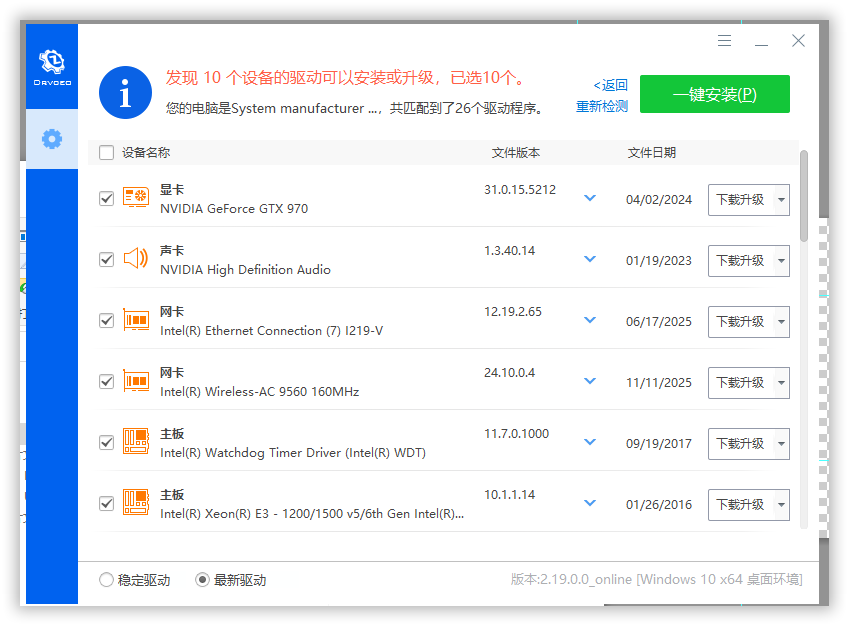Click the network card icon for Intel Ethernet I219-V
The width and height of the screenshot is (849, 626).
pos(136,320)
